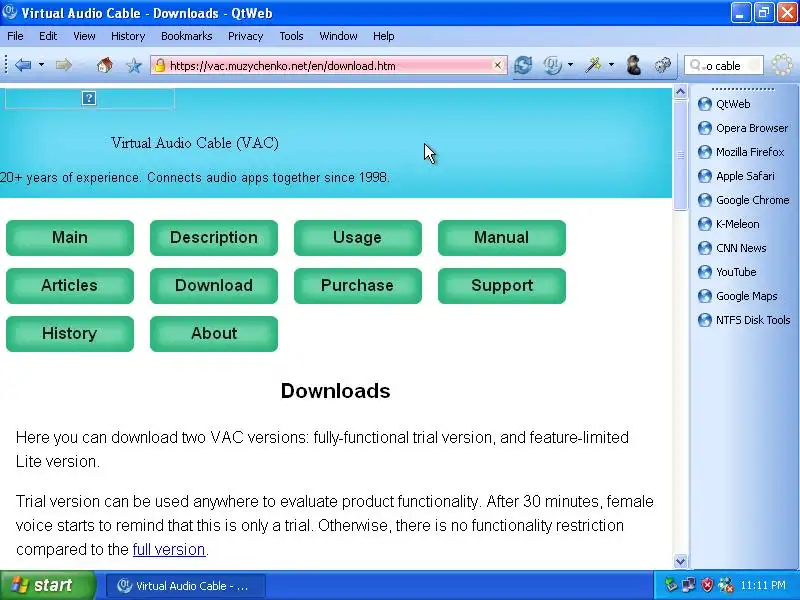This screenshot has width=800, height=600.
Task: Select the Virtual Audio Cable taskbar item
Action: [186, 586]
